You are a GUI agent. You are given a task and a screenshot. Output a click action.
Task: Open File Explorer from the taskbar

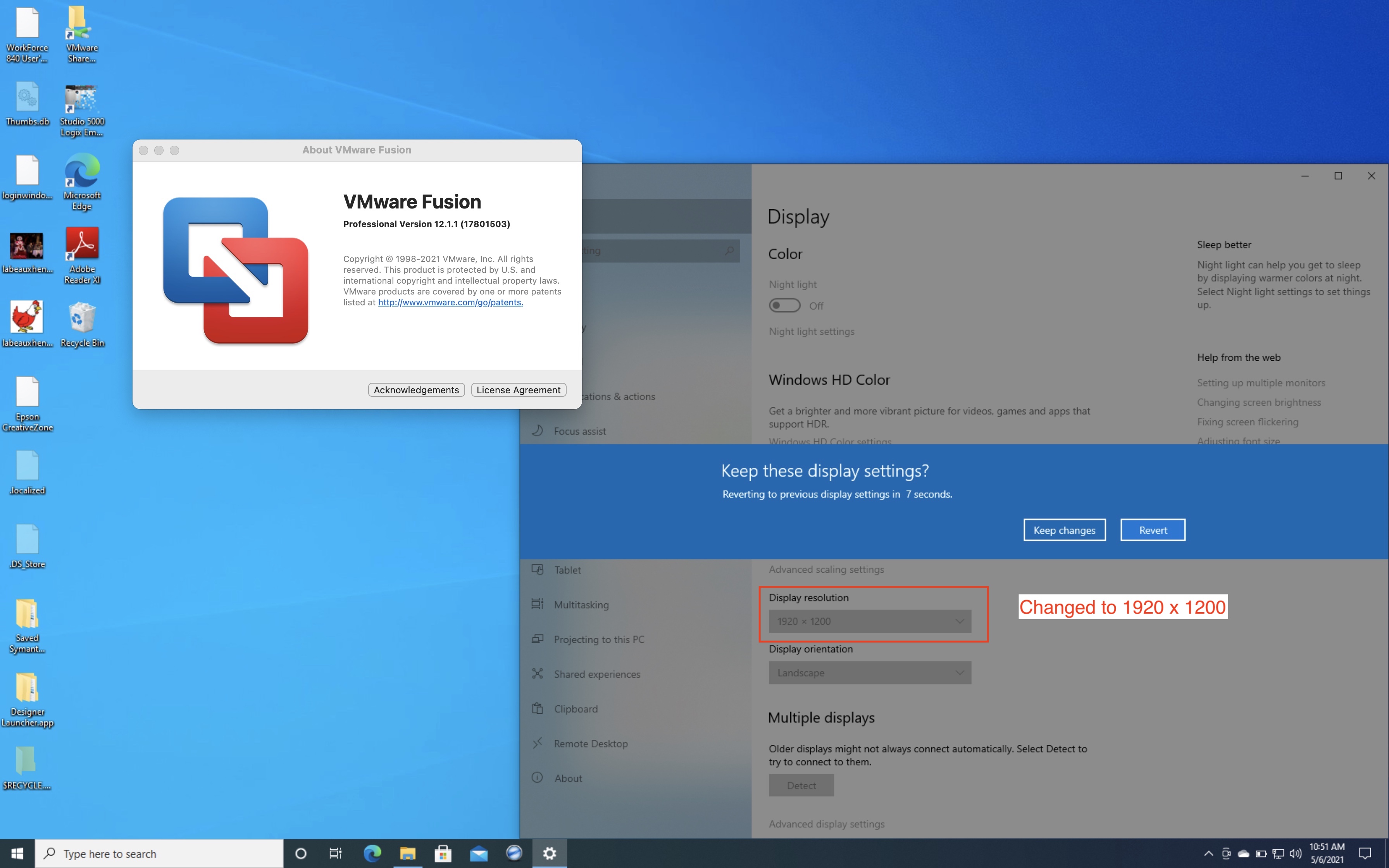click(408, 854)
